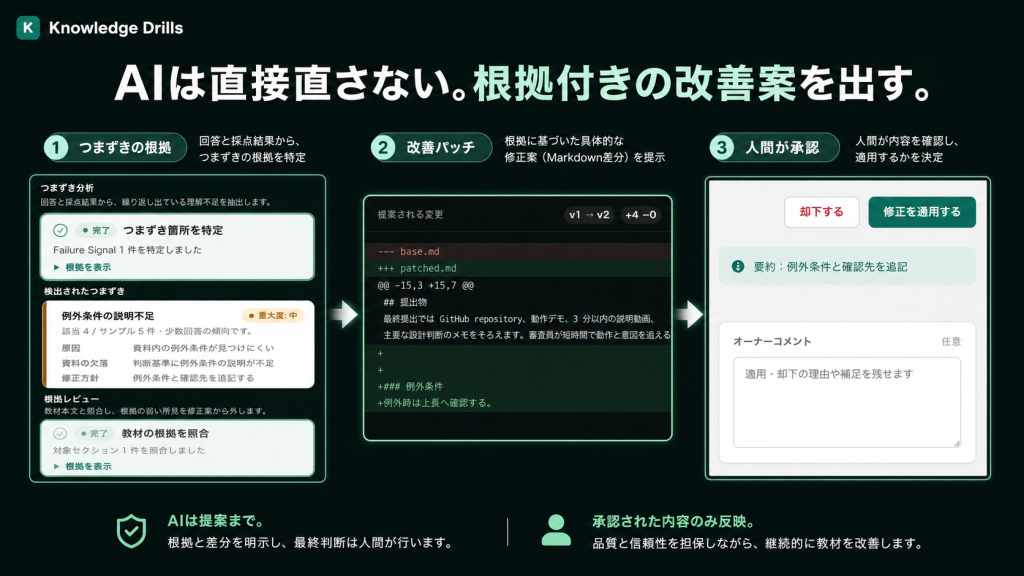The width and height of the screenshot is (1024, 576).
Task: Click the shield checkmark icon
Action: 131,531
